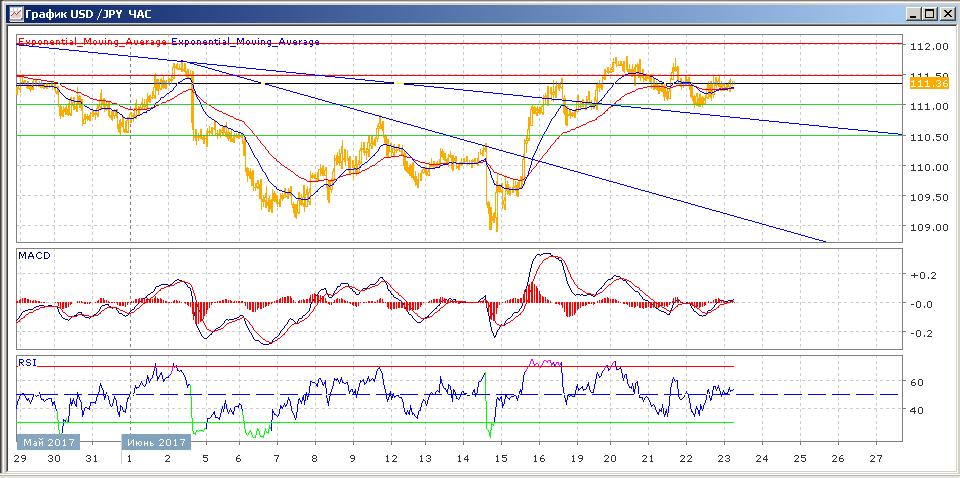Minimize the USD/JPY chart window
This screenshot has width=960, height=478.
913,14
